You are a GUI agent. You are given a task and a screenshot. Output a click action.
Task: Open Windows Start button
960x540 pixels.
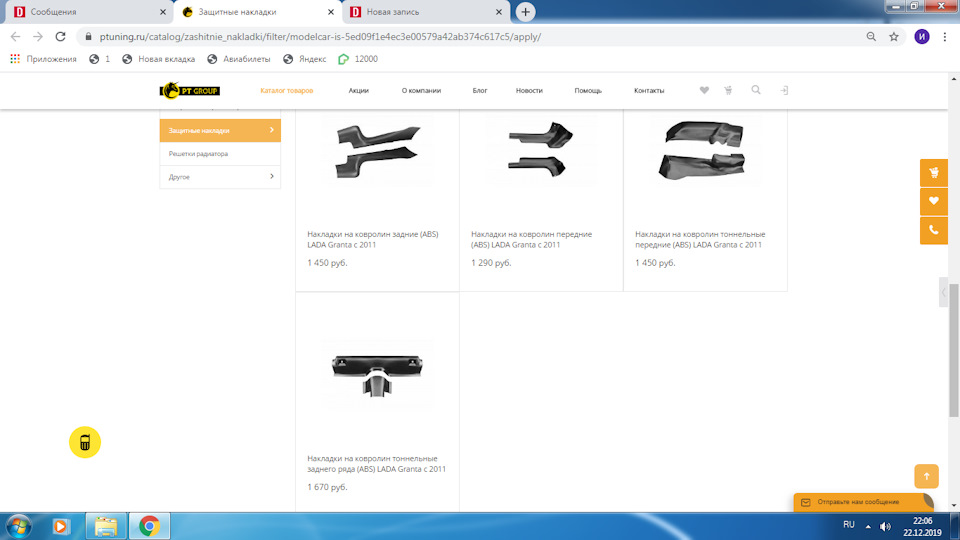tap(18, 527)
